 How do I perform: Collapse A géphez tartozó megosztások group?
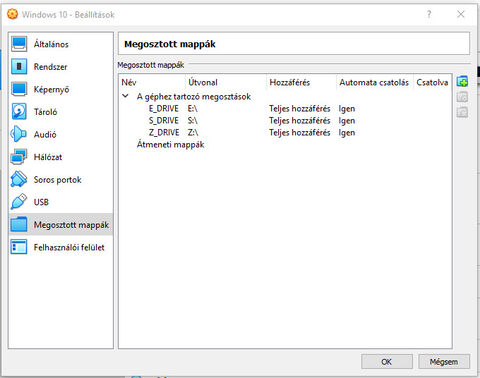tap(125, 96)
